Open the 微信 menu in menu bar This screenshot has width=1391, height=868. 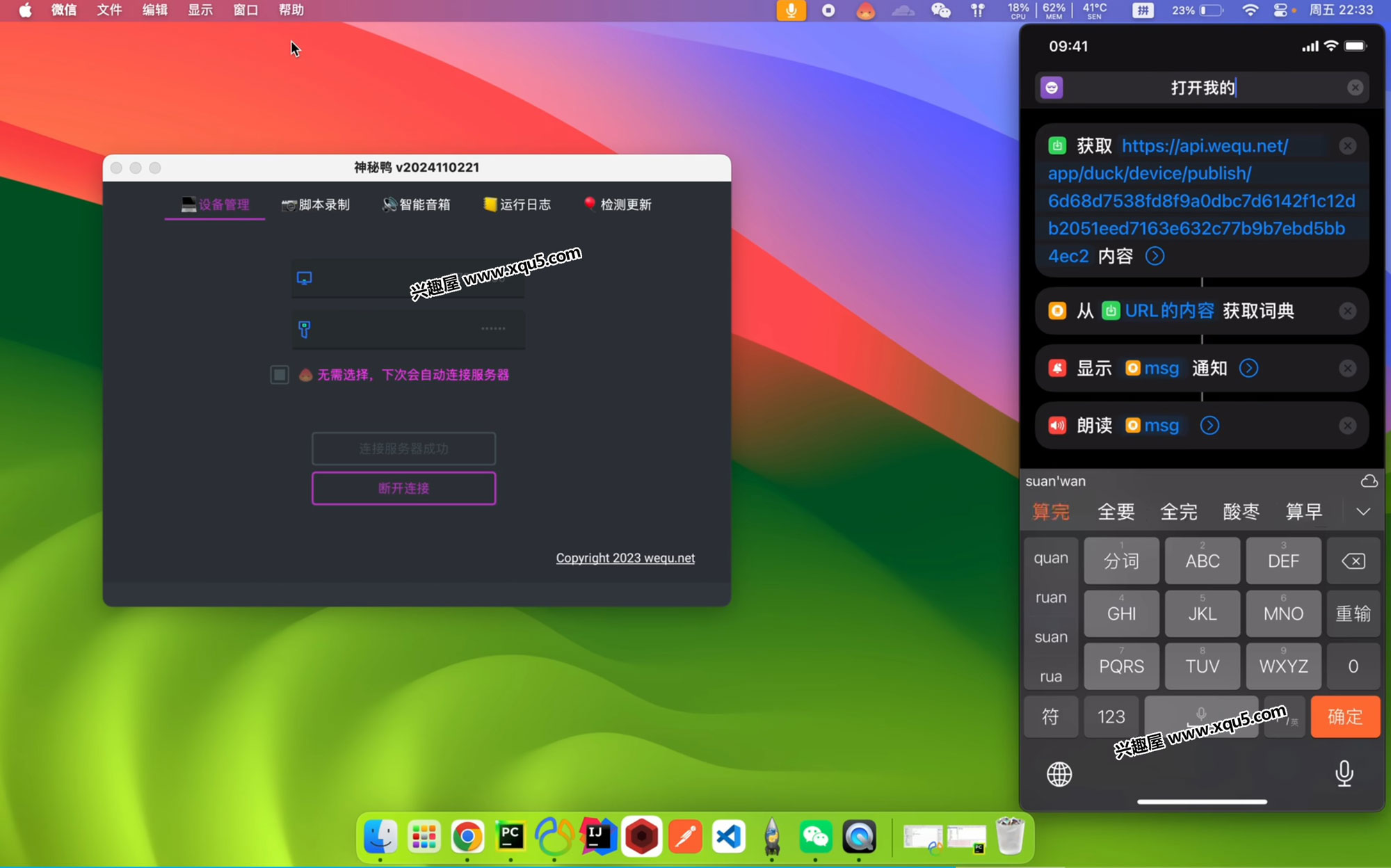point(64,10)
